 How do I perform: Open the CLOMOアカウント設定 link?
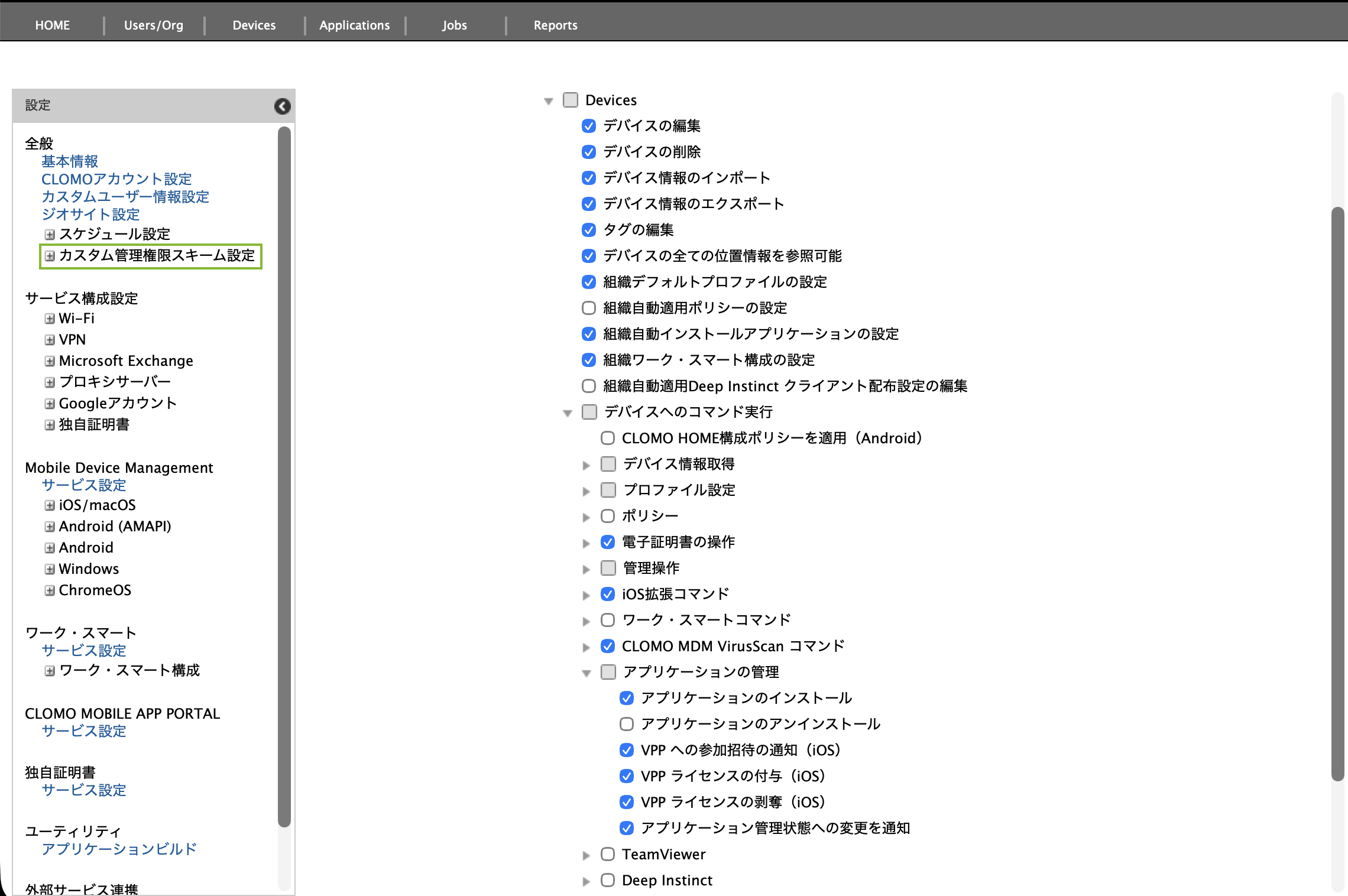click(116, 179)
